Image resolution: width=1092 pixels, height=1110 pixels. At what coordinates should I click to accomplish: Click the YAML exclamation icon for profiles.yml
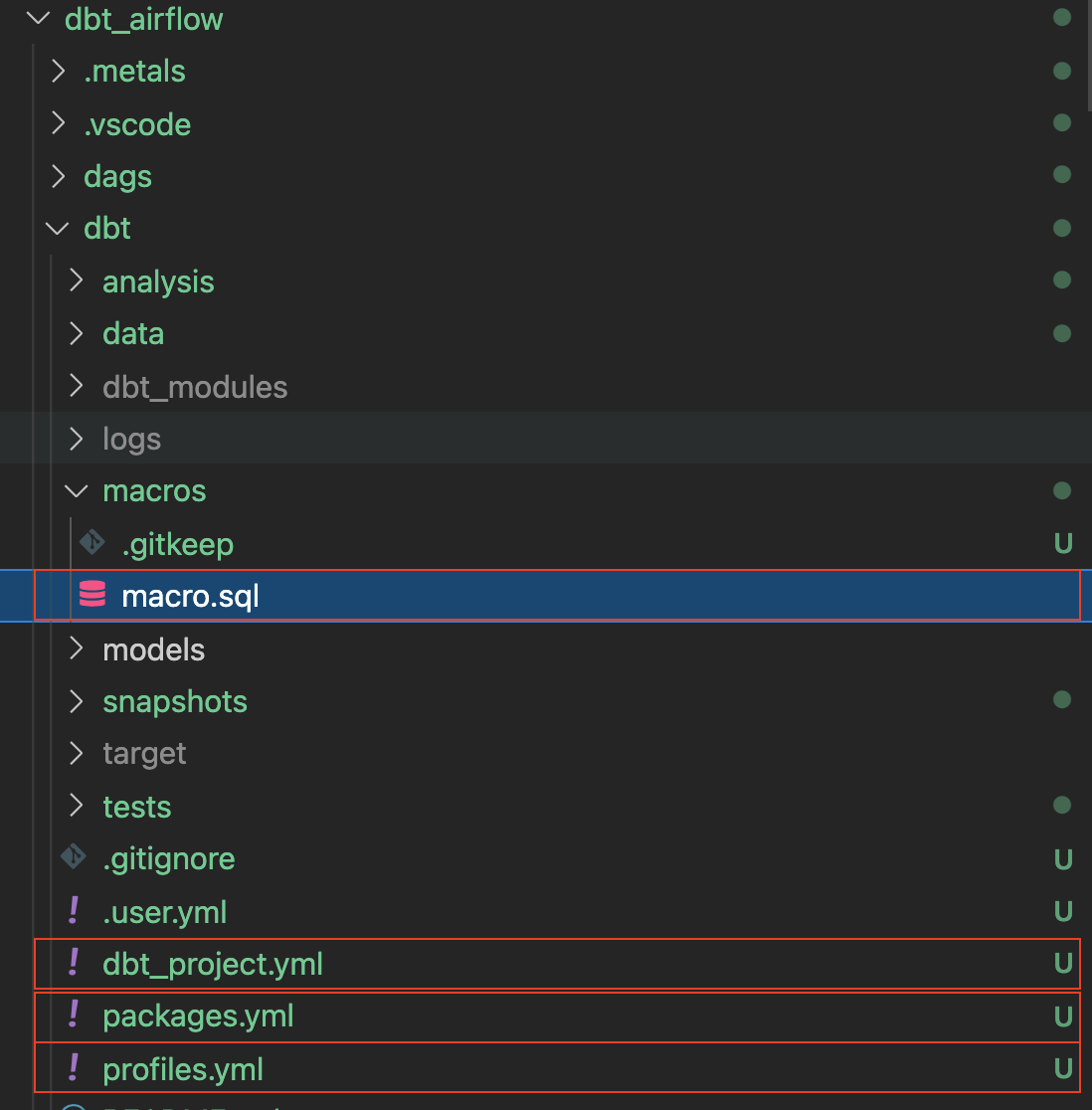(x=74, y=1068)
